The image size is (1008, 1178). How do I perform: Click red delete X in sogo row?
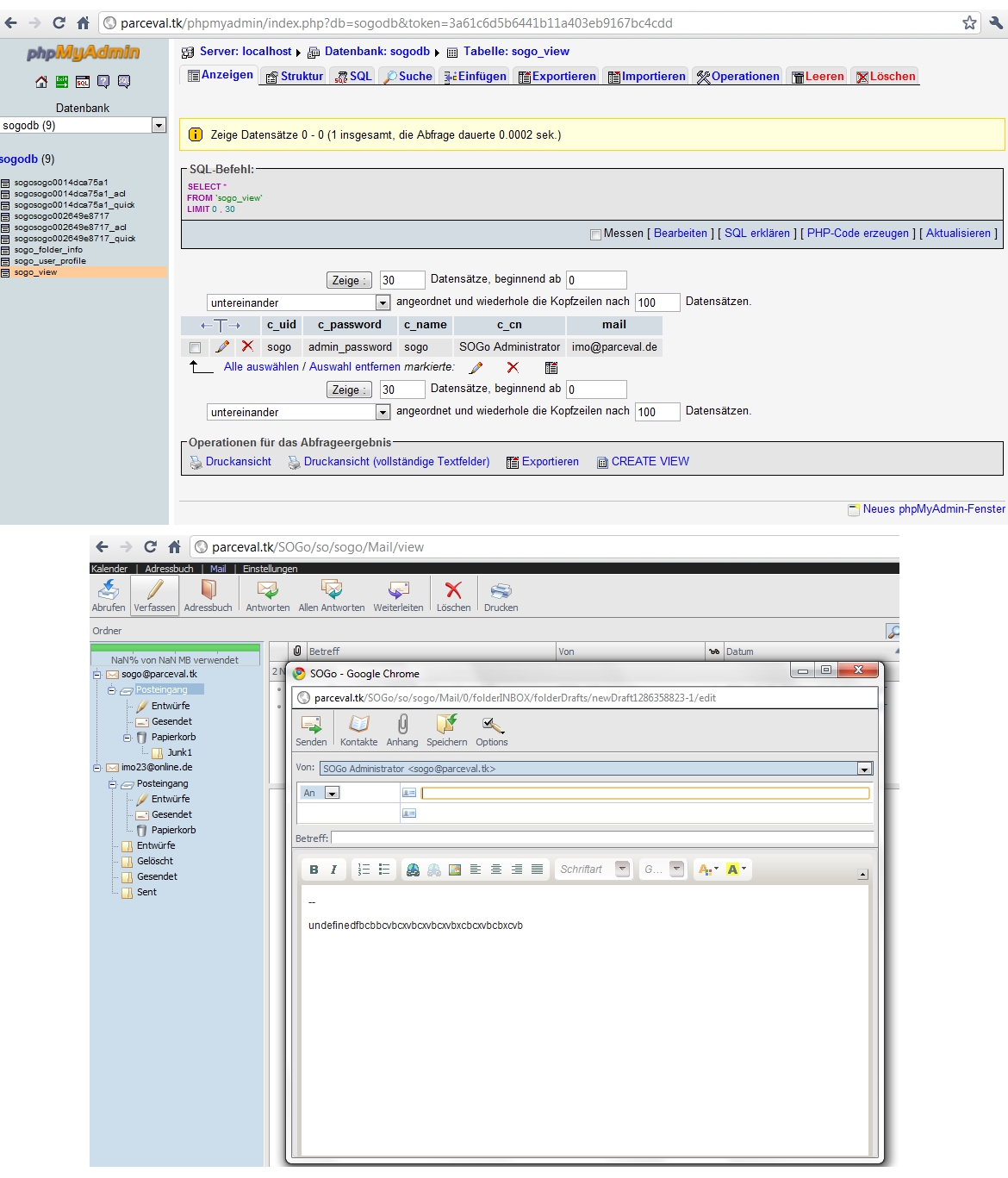tap(247, 346)
